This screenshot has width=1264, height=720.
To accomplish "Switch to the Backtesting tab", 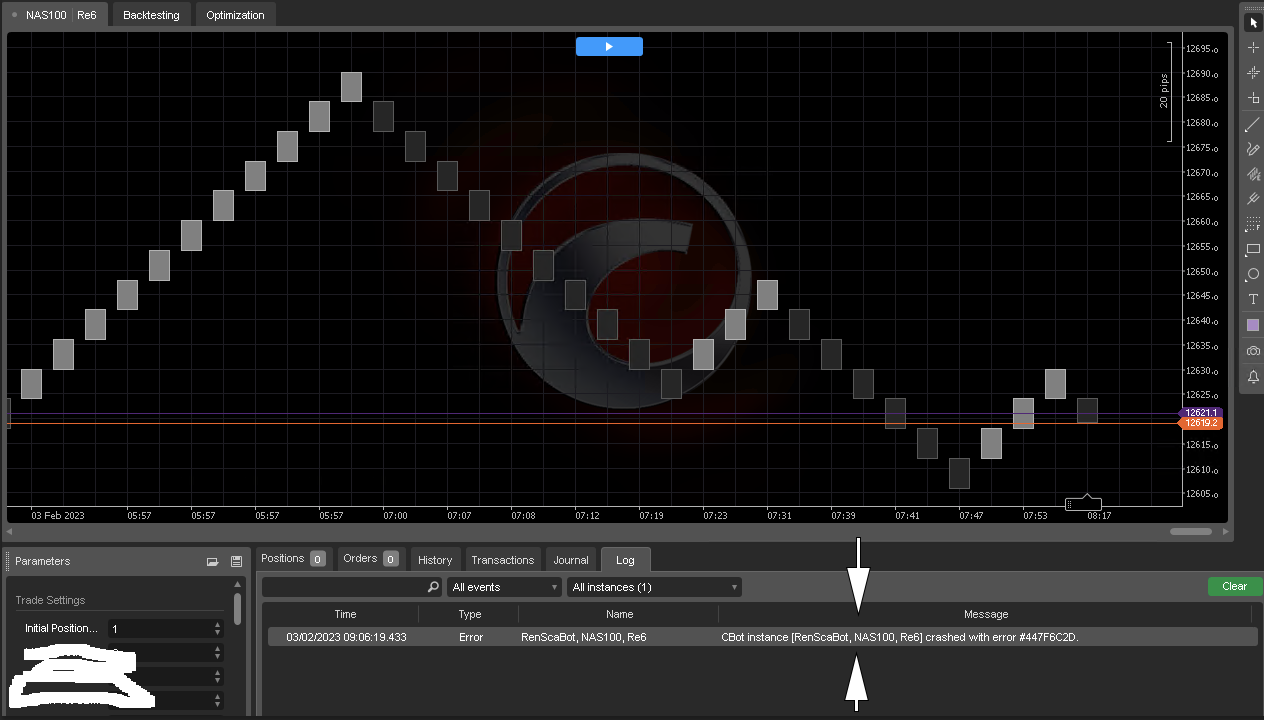I will pos(151,15).
